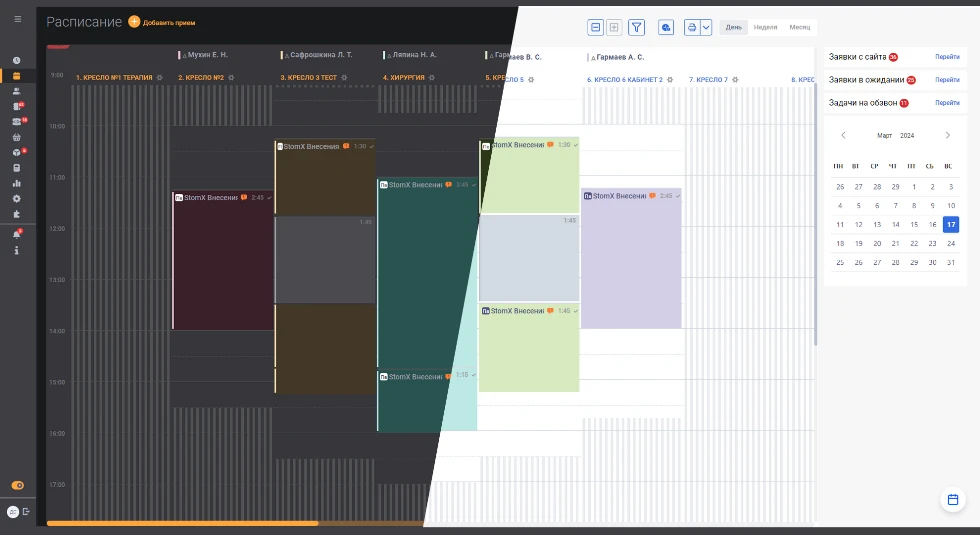980x535 pixels.
Task: Open the print options dropdown arrow
Action: pos(706,27)
